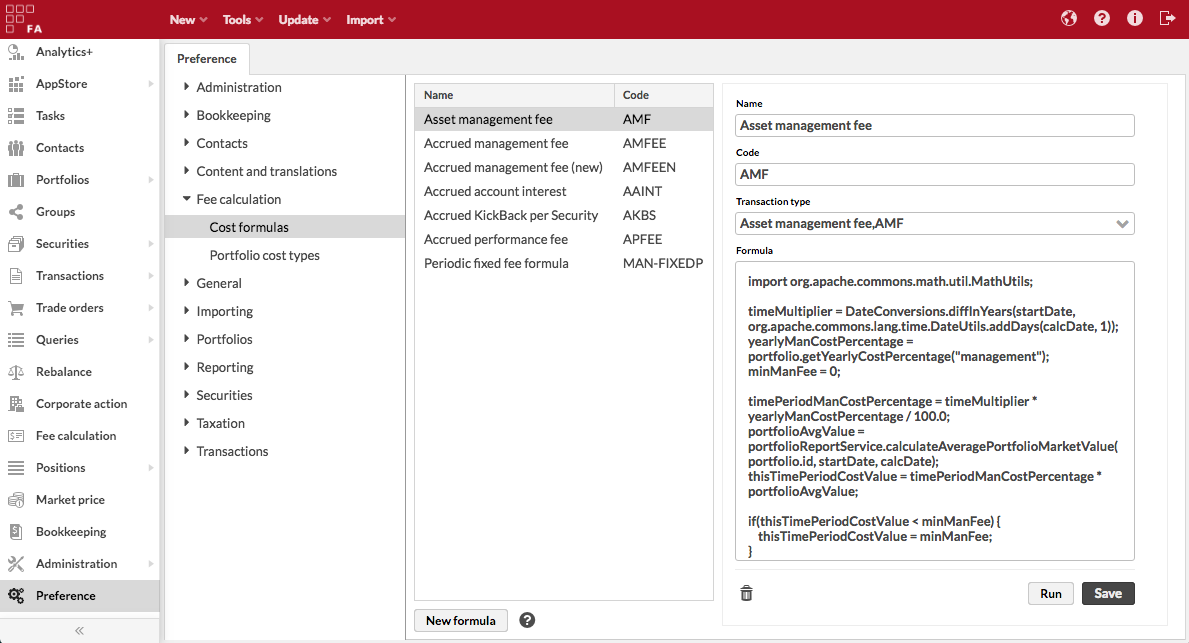Image resolution: width=1189 pixels, height=643 pixels.
Task: Click the Securities icon in sidebar
Action: [x=16, y=244]
